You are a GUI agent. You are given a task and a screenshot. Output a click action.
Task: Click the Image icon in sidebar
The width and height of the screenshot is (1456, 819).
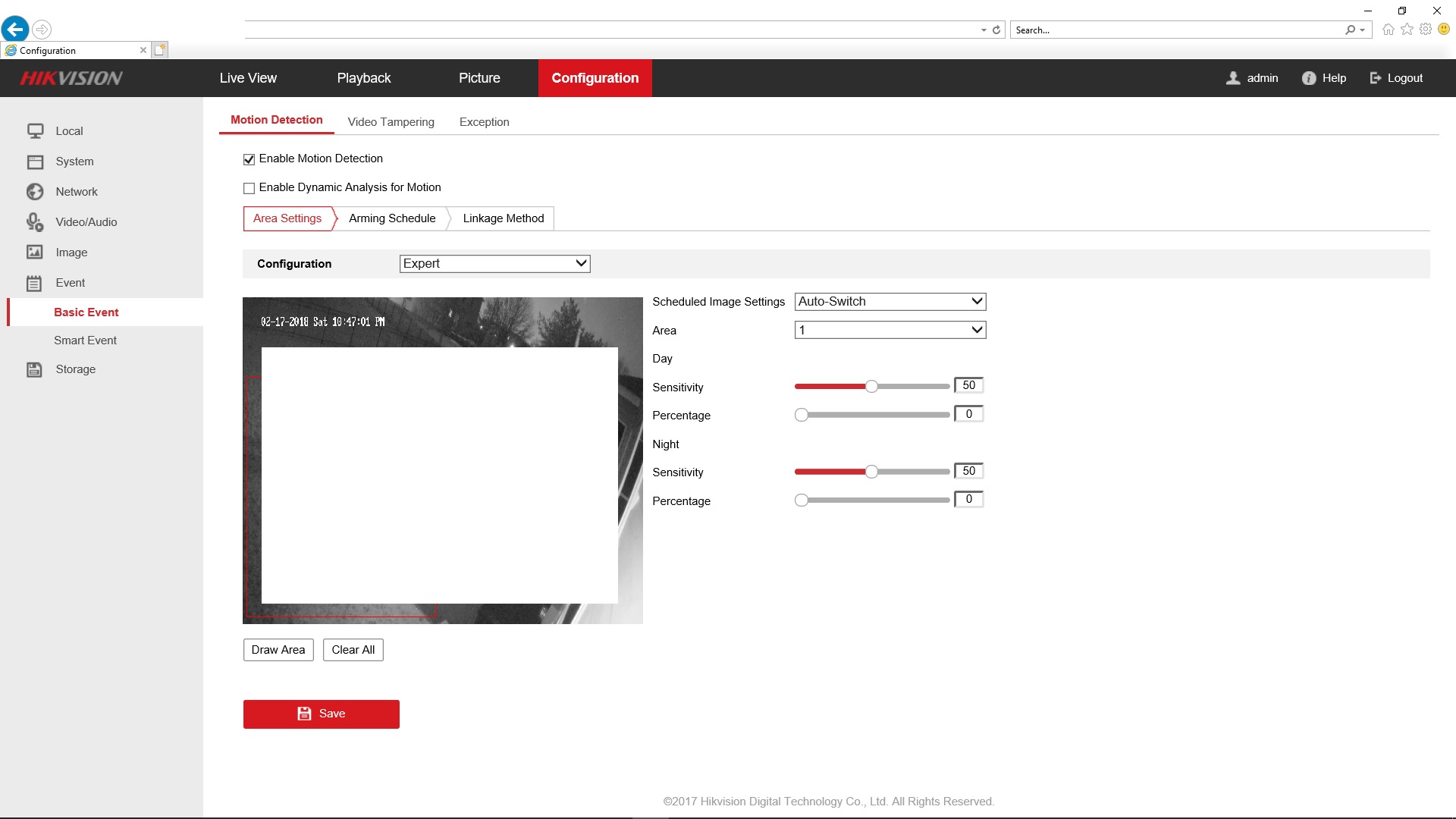[x=35, y=253]
